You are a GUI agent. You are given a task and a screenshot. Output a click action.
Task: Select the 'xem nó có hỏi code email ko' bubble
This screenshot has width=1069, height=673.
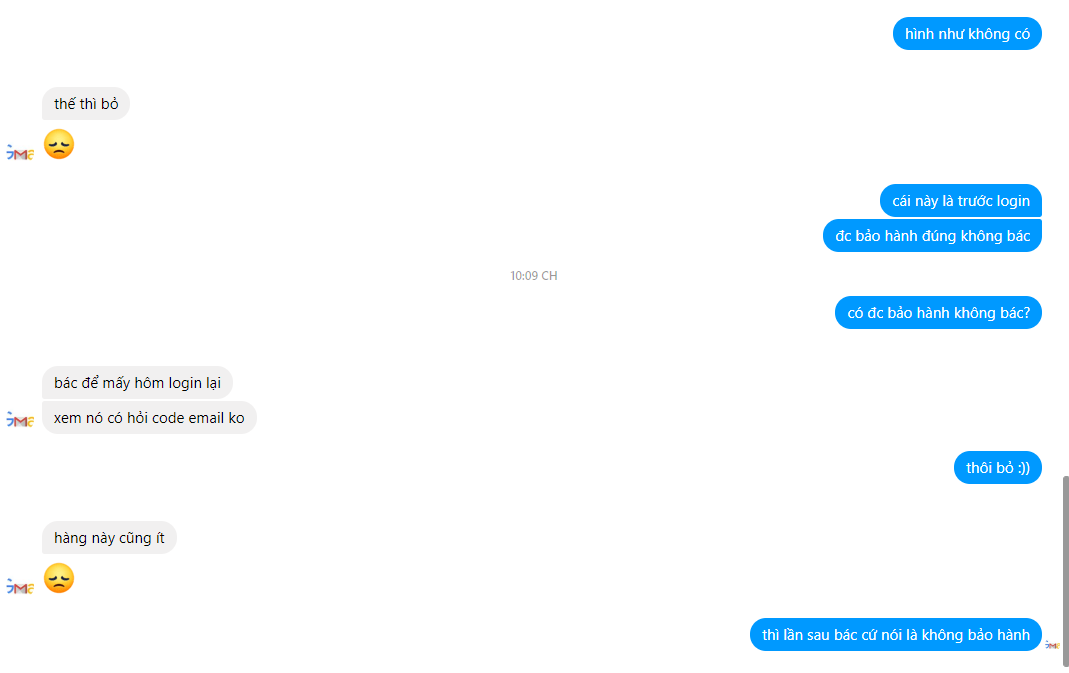[149, 418]
